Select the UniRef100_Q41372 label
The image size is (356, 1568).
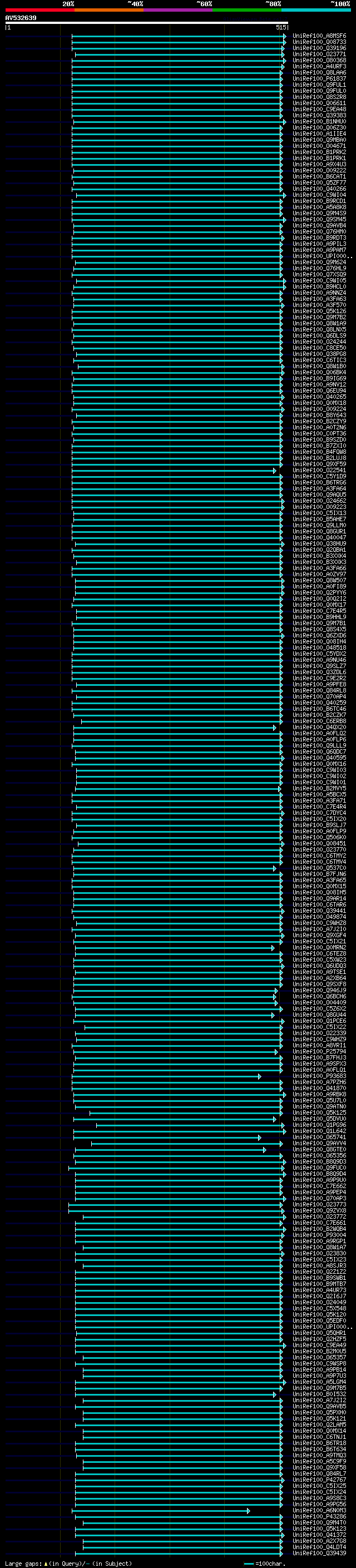(319, 1535)
